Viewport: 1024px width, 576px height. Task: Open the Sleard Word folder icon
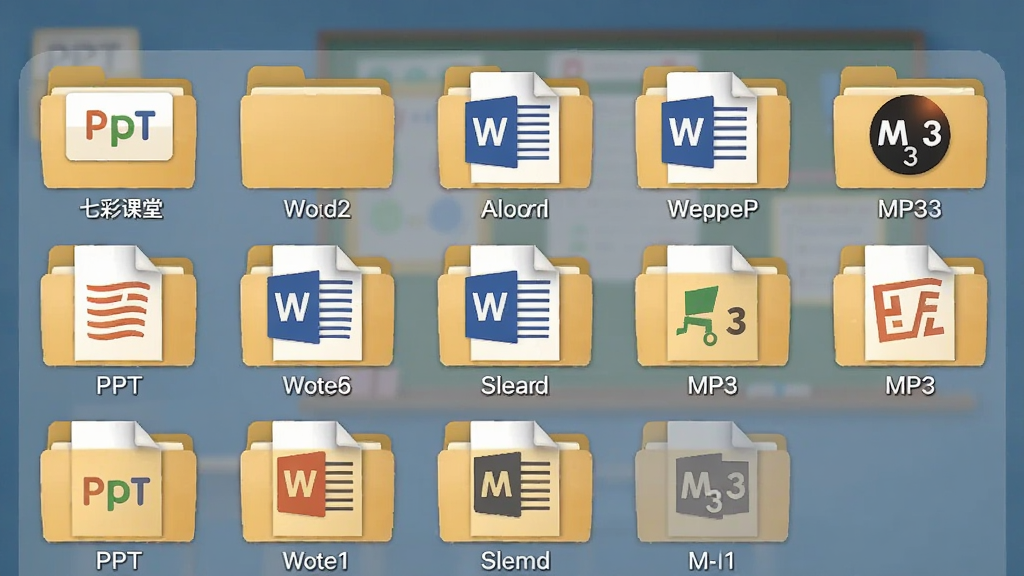click(x=515, y=305)
